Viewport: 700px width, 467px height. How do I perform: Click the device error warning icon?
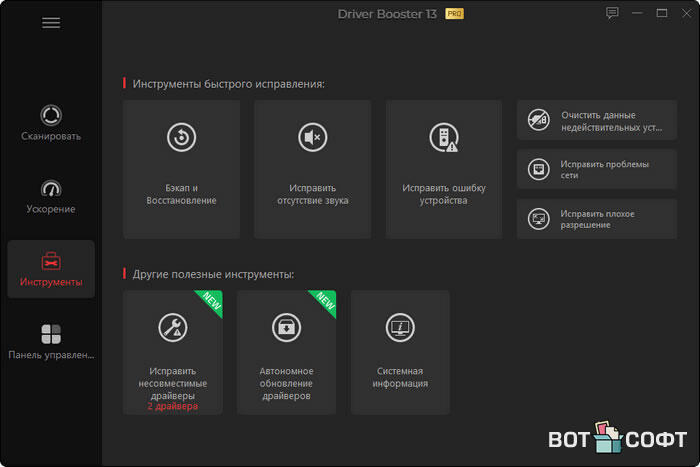click(443, 138)
